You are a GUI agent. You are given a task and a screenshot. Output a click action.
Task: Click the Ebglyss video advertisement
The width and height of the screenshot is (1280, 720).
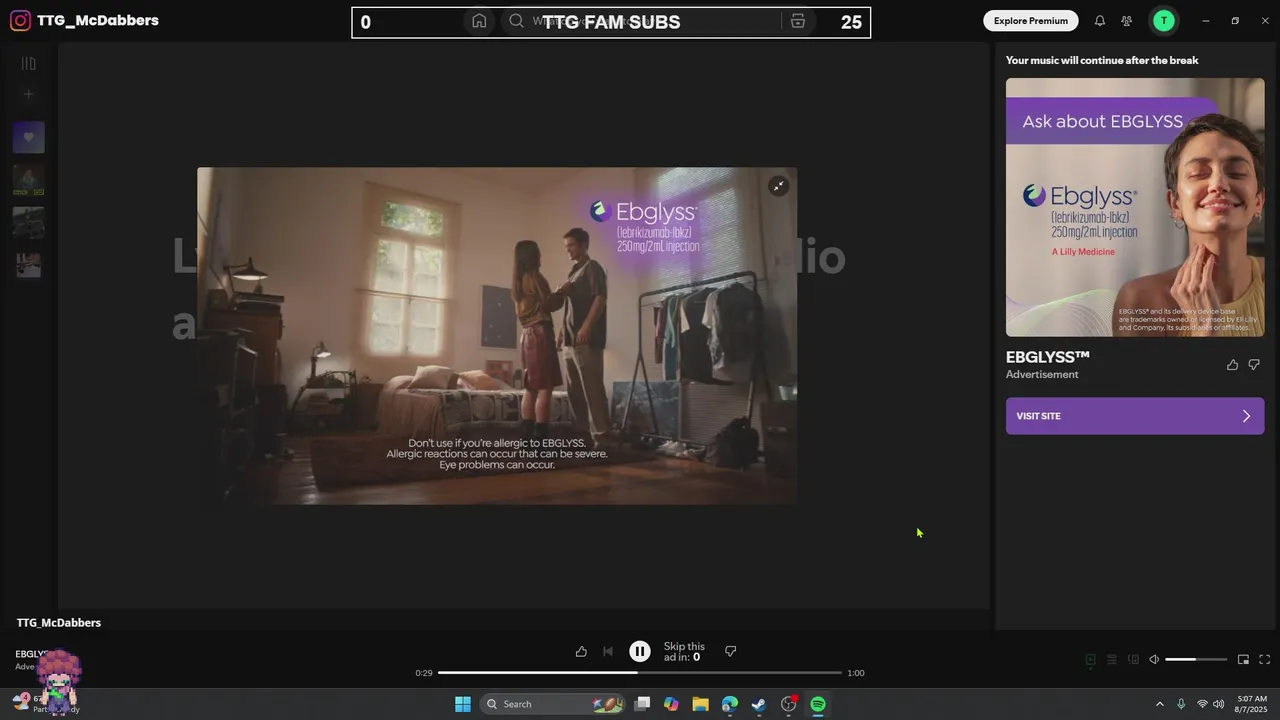pos(497,336)
